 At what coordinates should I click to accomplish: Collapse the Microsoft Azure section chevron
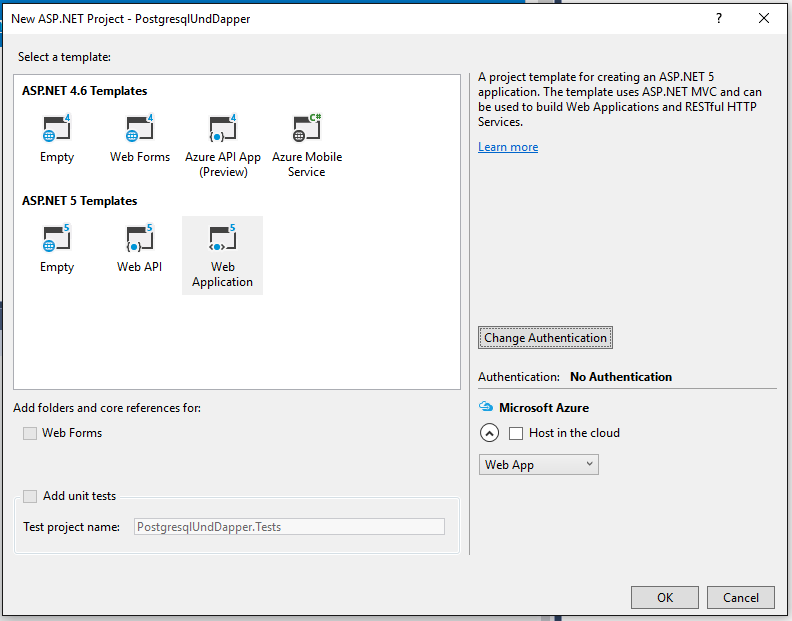point(489,433)
